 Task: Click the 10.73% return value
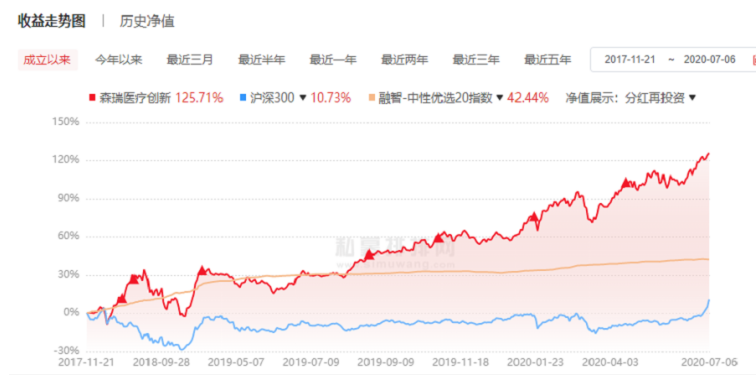(x=331, y=98)
